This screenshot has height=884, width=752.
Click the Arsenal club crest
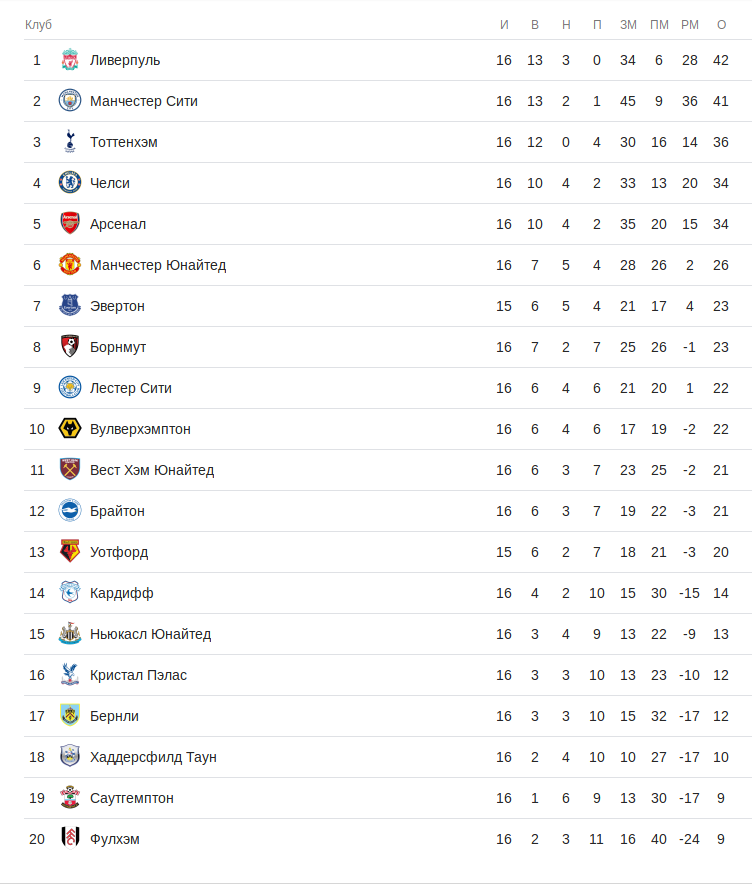click(69, 224)
